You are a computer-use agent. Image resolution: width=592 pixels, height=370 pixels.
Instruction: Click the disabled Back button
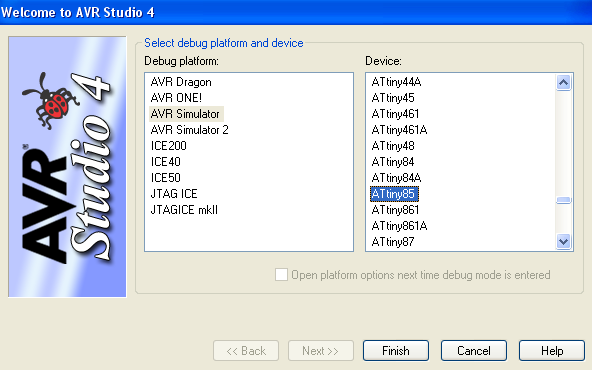tap(246, 351)
